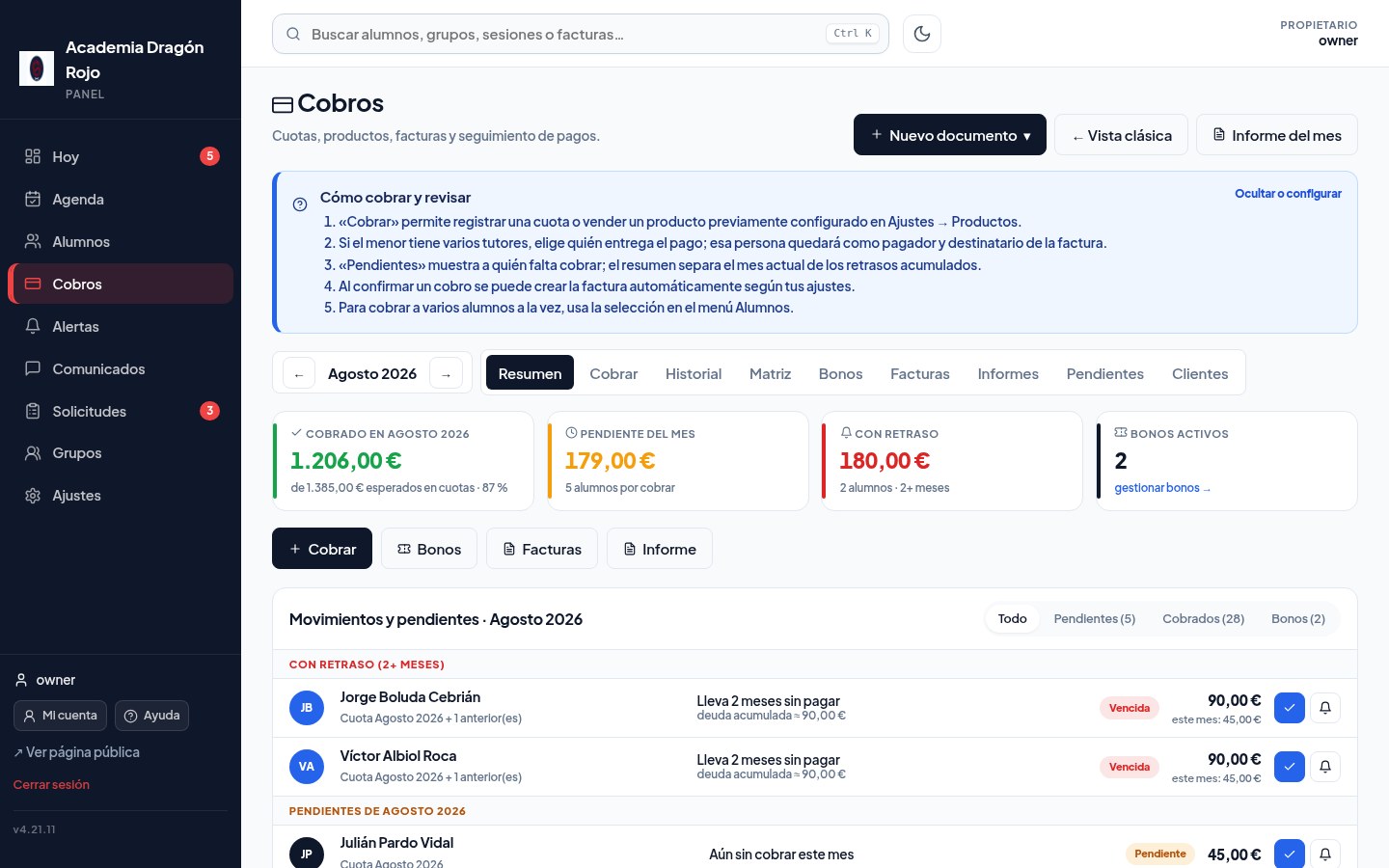The image size is (1389, 868).
Task: Open Comunicados messages section
Action: 121,368
